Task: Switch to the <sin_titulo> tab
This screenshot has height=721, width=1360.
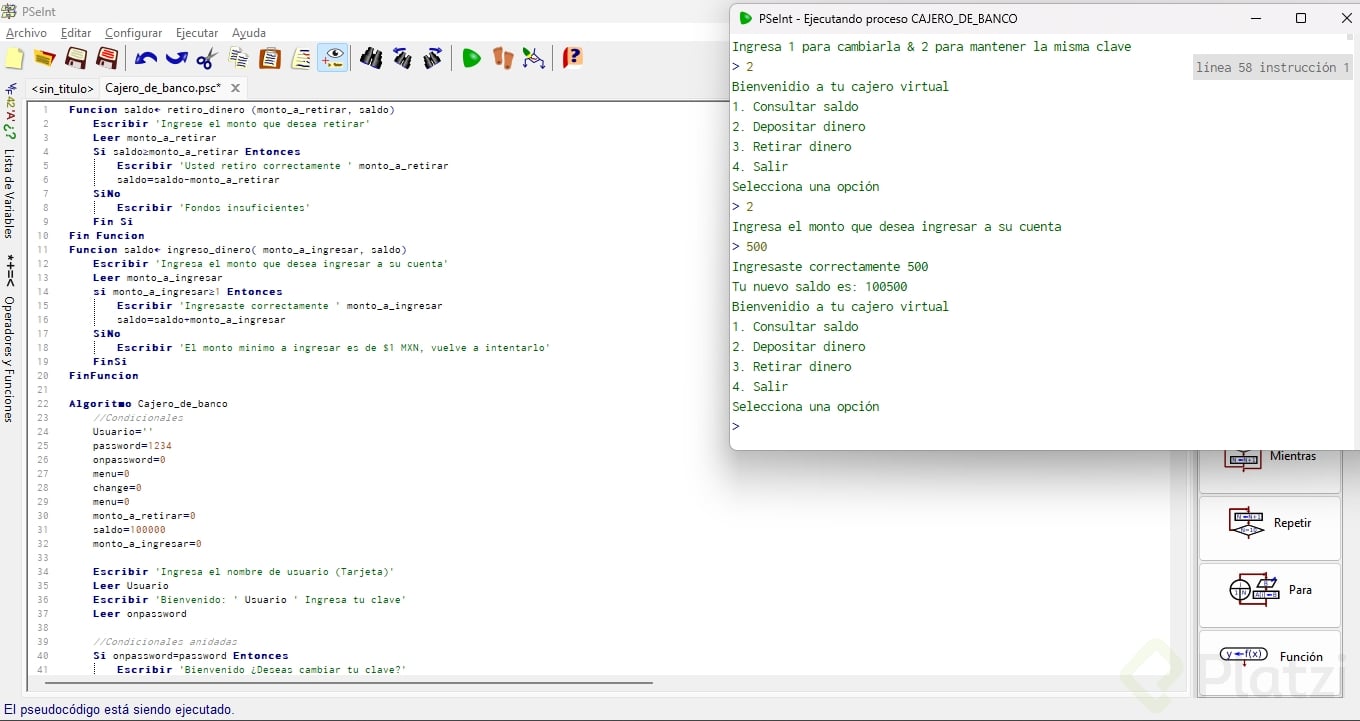Action: tap(62, 88)
